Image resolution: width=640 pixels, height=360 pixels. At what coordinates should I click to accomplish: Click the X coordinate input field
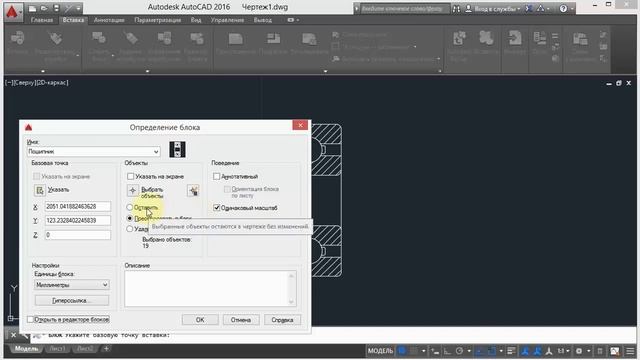point(78,207)
